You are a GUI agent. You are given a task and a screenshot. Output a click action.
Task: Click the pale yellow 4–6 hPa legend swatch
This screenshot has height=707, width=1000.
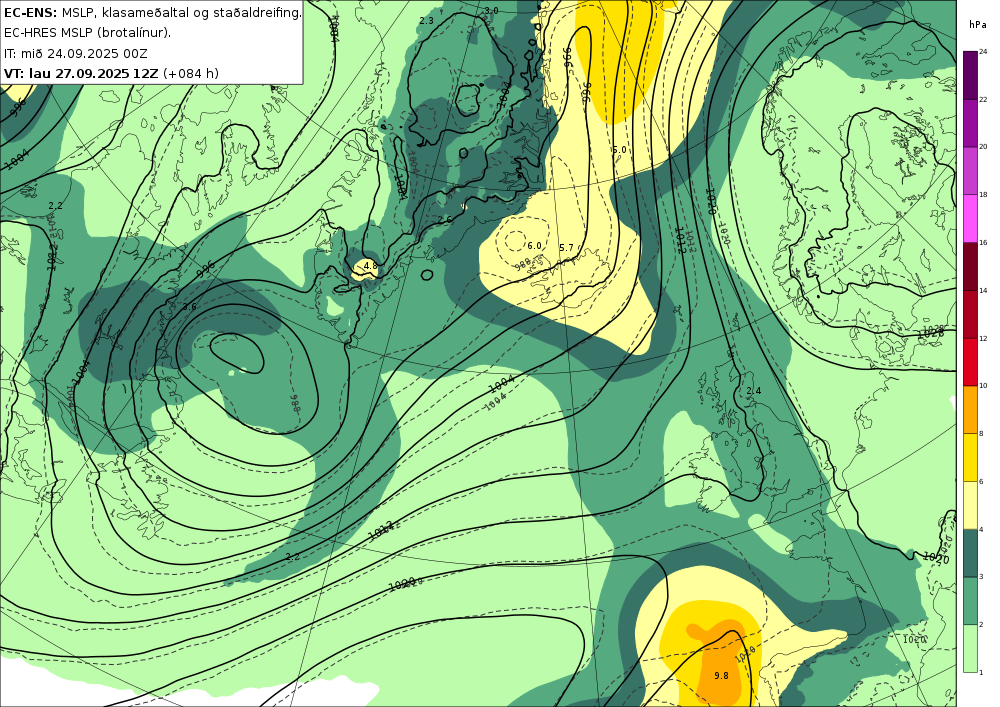tap(970, 505)
